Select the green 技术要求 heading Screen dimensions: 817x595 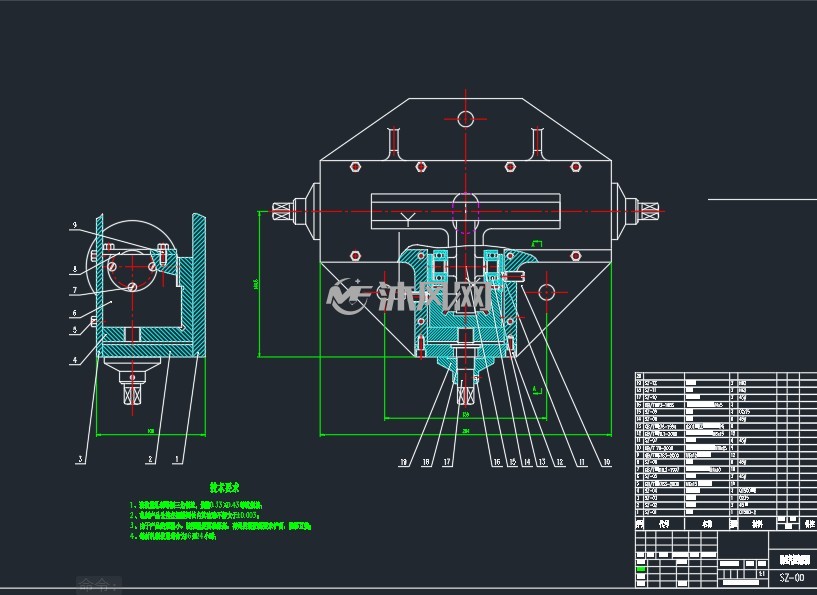click(x=225, y=488)
